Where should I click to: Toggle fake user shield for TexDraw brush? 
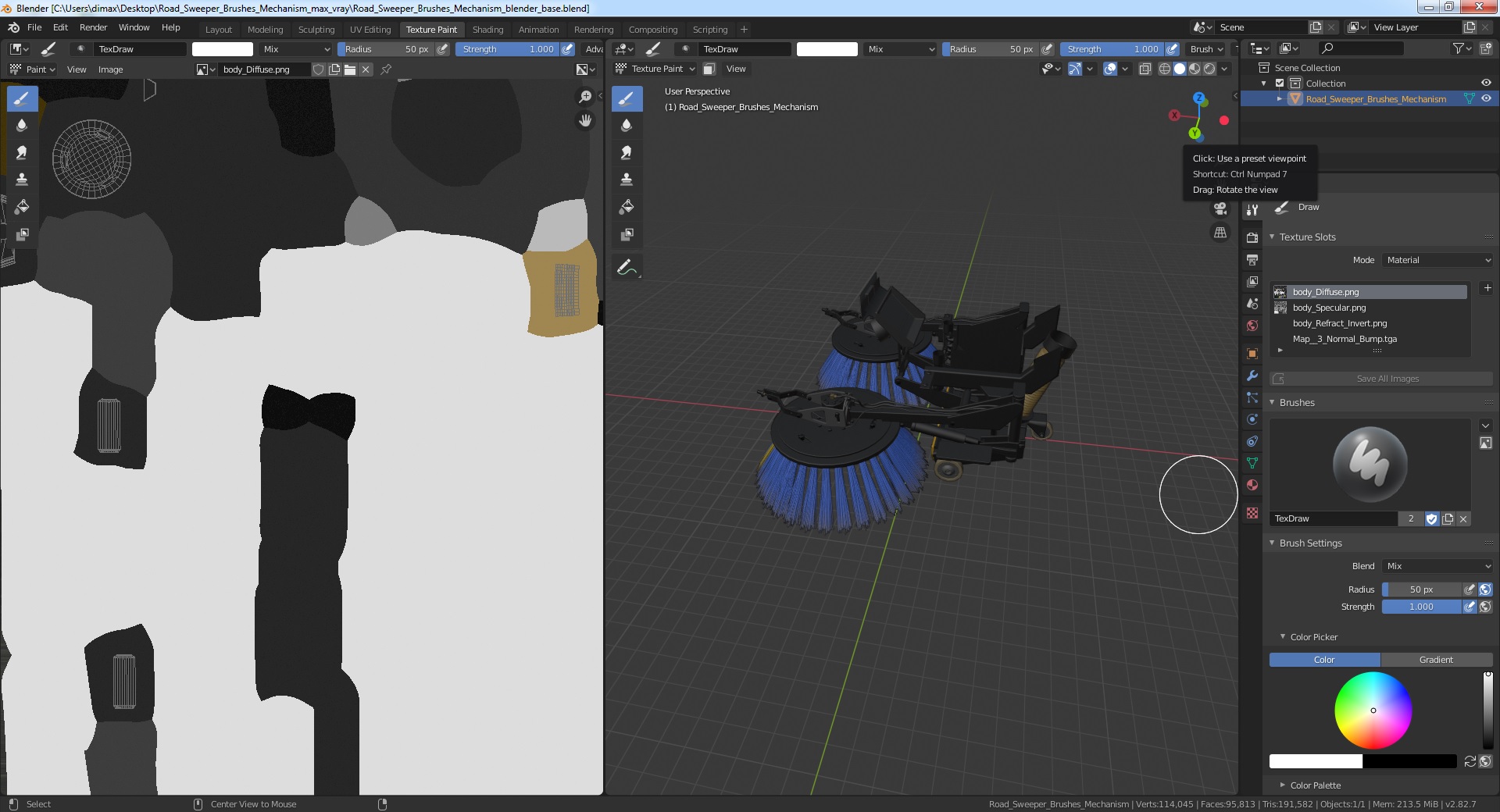click(x=1431, y=519)
